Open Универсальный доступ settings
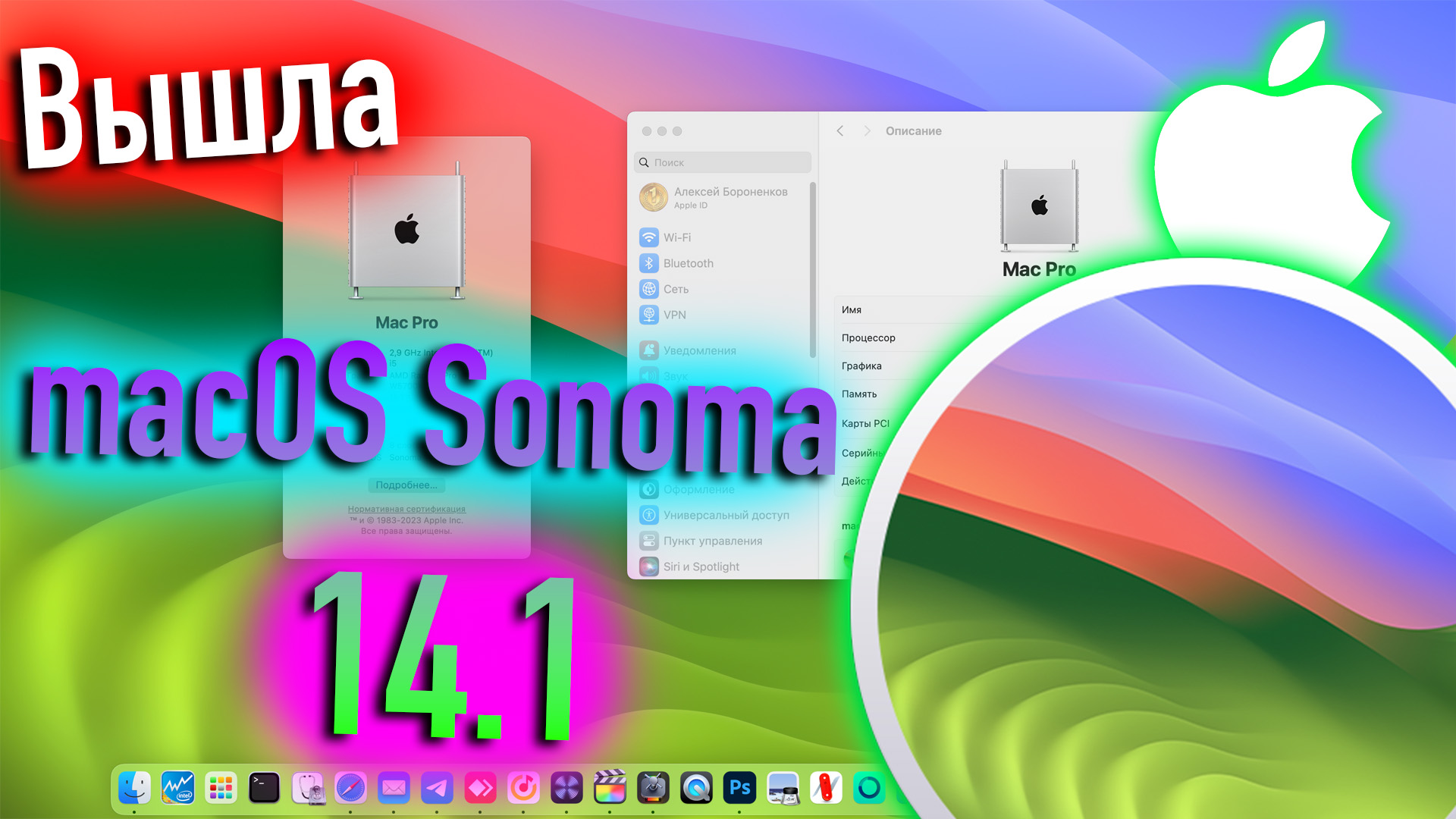1456x819 pixels. (726, 514)
